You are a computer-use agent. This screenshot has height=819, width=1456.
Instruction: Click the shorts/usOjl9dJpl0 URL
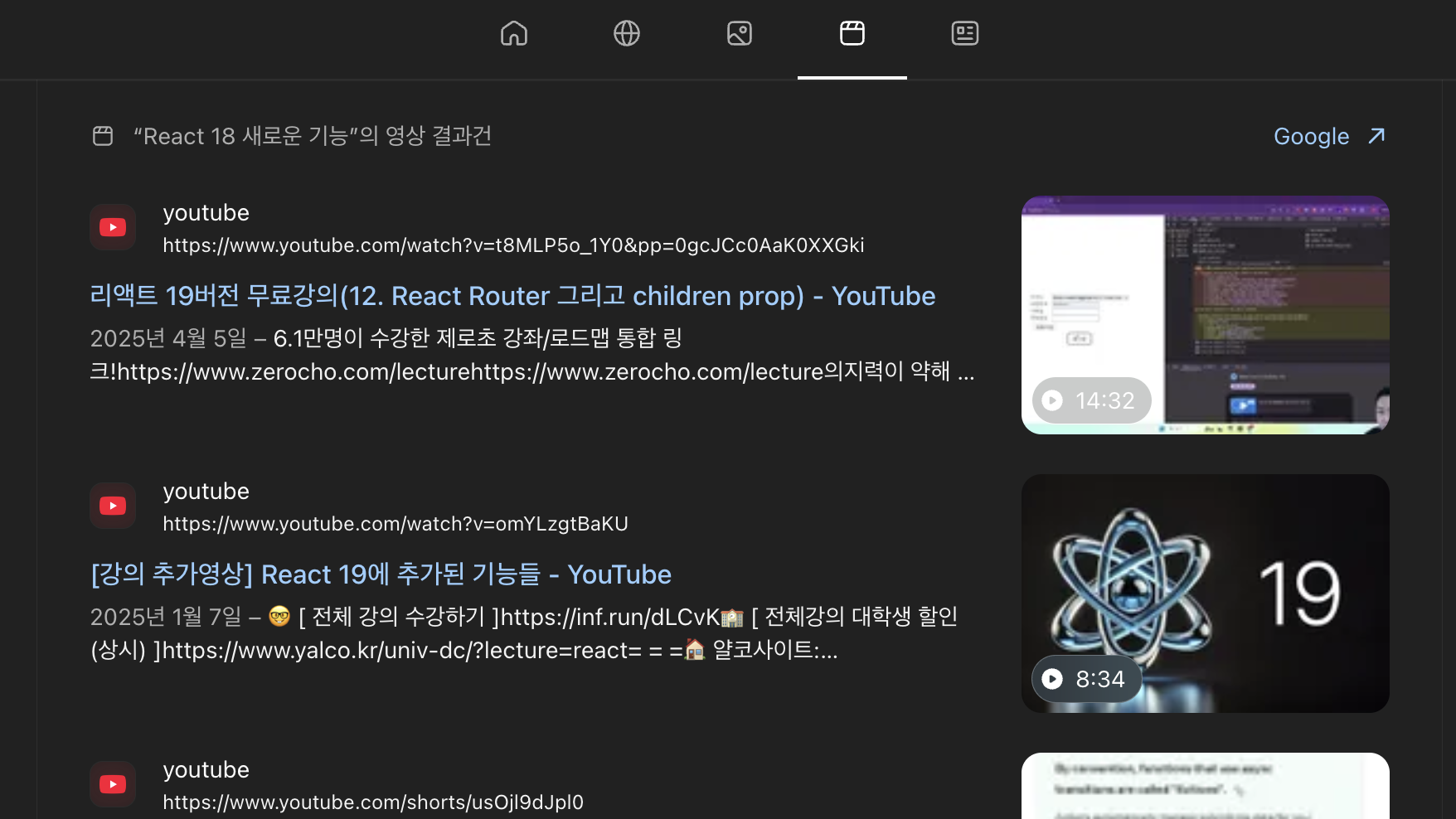[x=373, y=802]
